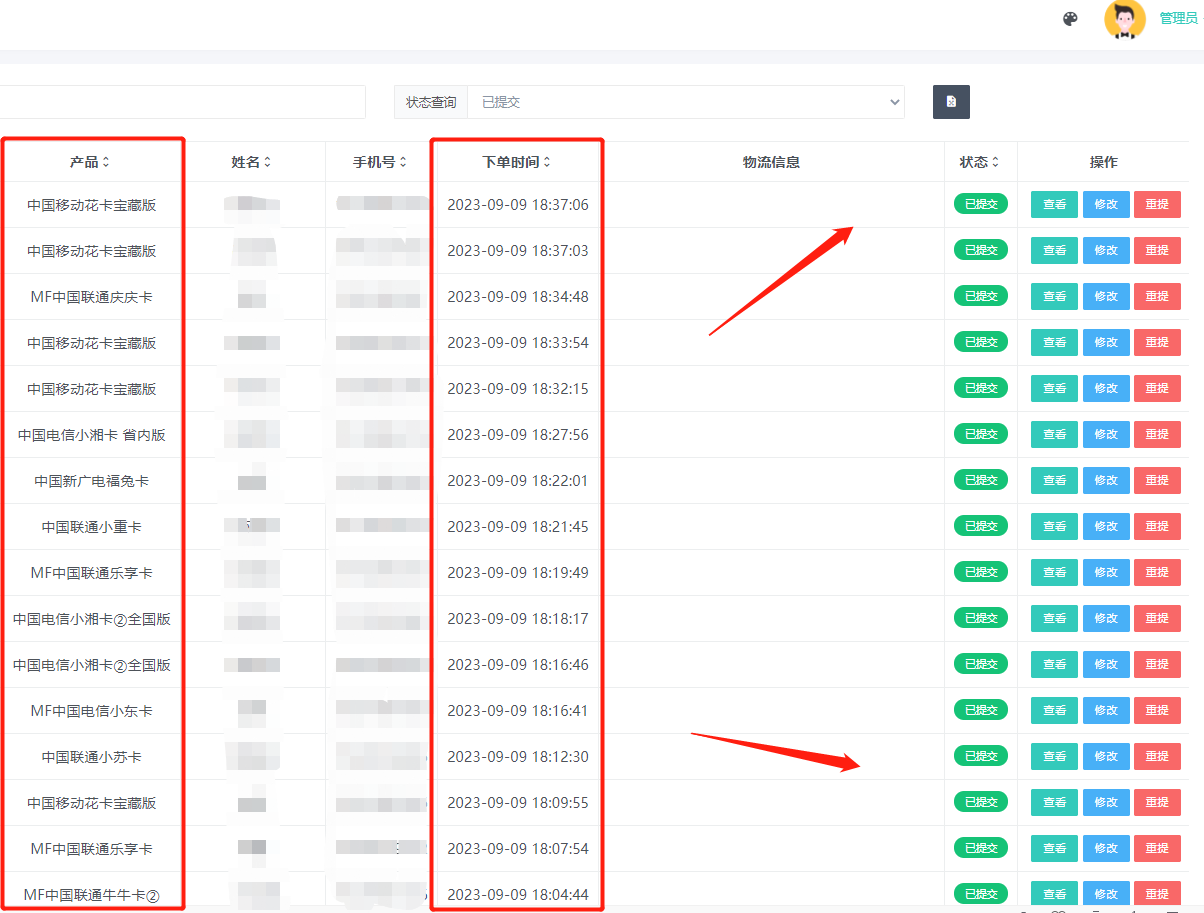Click the order time 2023-09-09 18:22:01
Viewport: 1204px width, 913px height.
click(x=518, y=481)
